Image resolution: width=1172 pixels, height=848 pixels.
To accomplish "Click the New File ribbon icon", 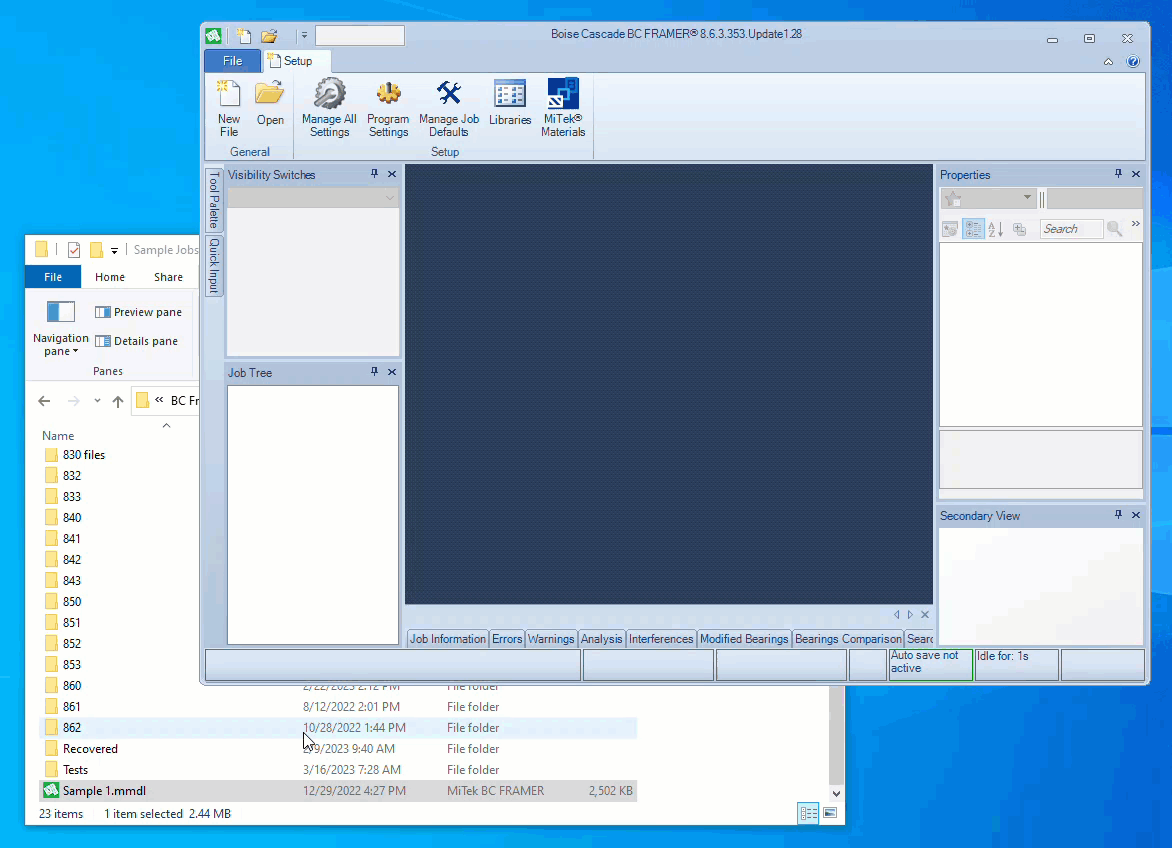I will (x=229, y=108).
